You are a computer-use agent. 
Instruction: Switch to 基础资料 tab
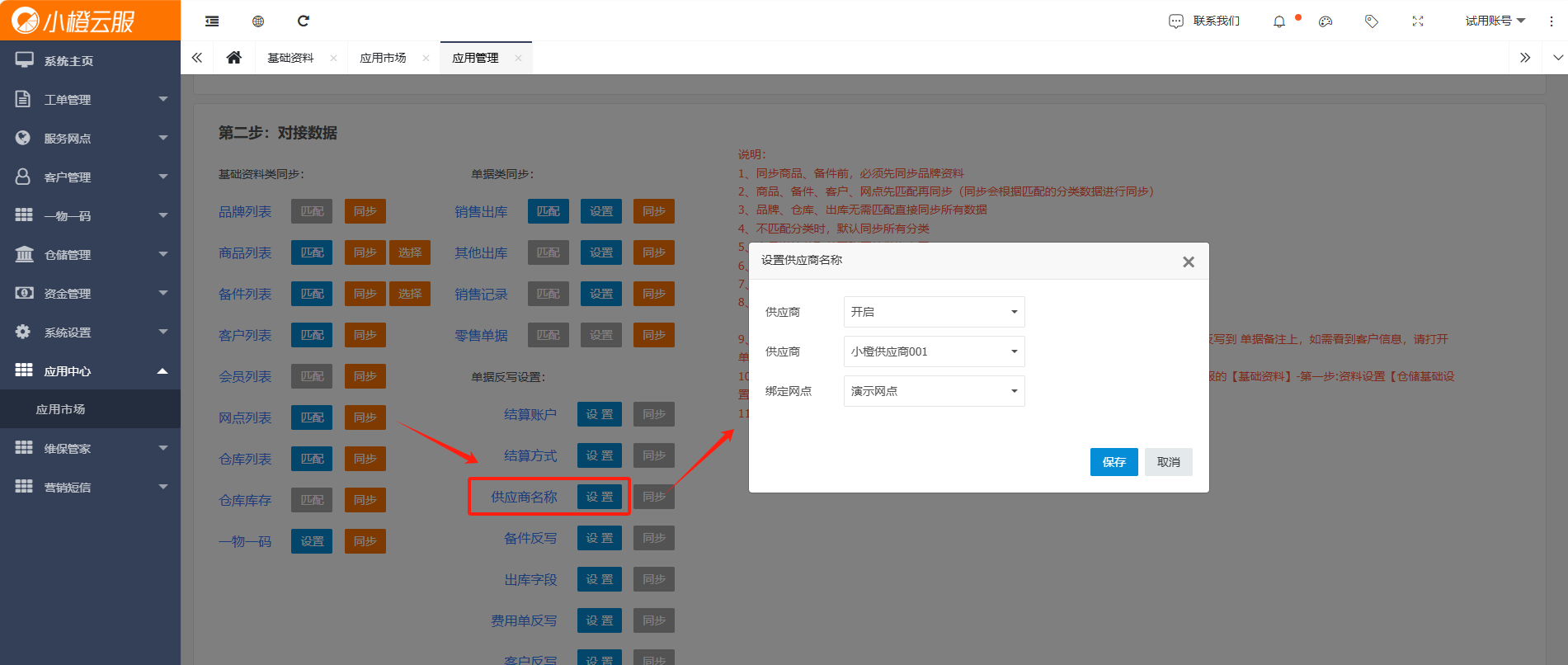coord(290,58)
